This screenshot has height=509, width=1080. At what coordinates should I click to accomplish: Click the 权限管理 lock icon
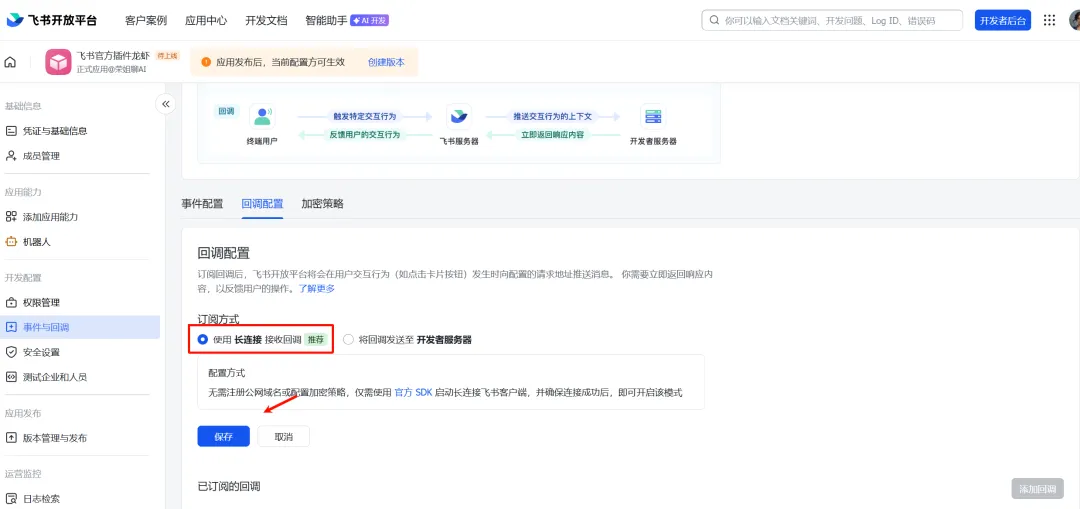pyautogui.click(x=11, y=302)
